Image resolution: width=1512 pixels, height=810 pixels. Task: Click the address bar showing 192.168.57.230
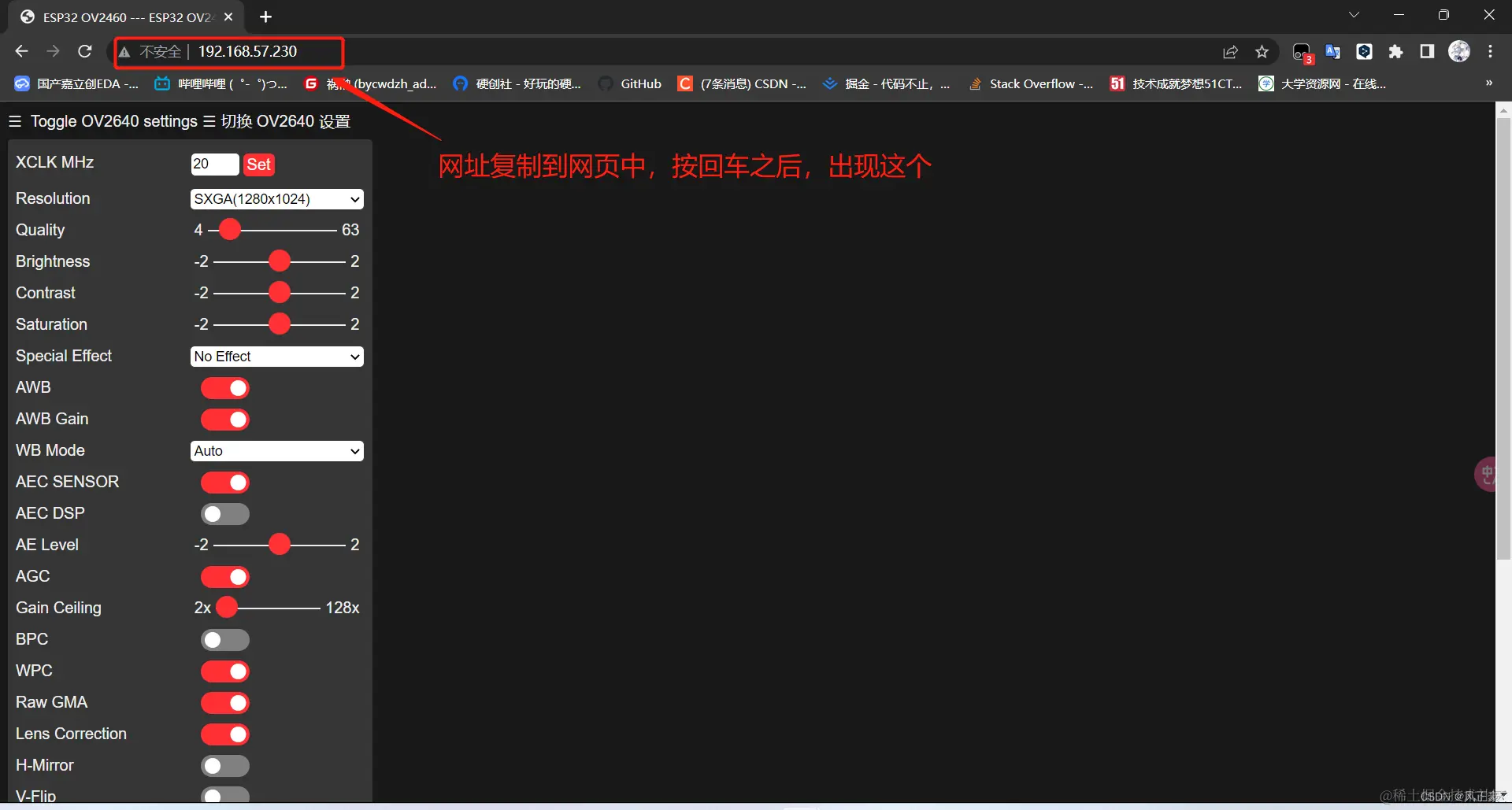pyautogui.click(x=247, y=51)
